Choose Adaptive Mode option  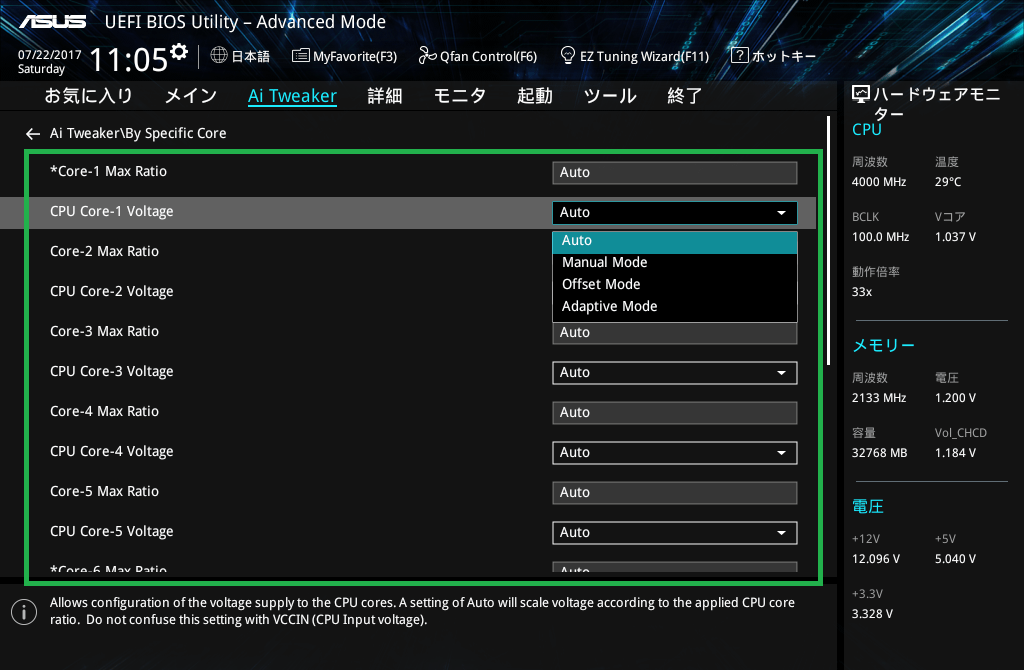point(675,307)
